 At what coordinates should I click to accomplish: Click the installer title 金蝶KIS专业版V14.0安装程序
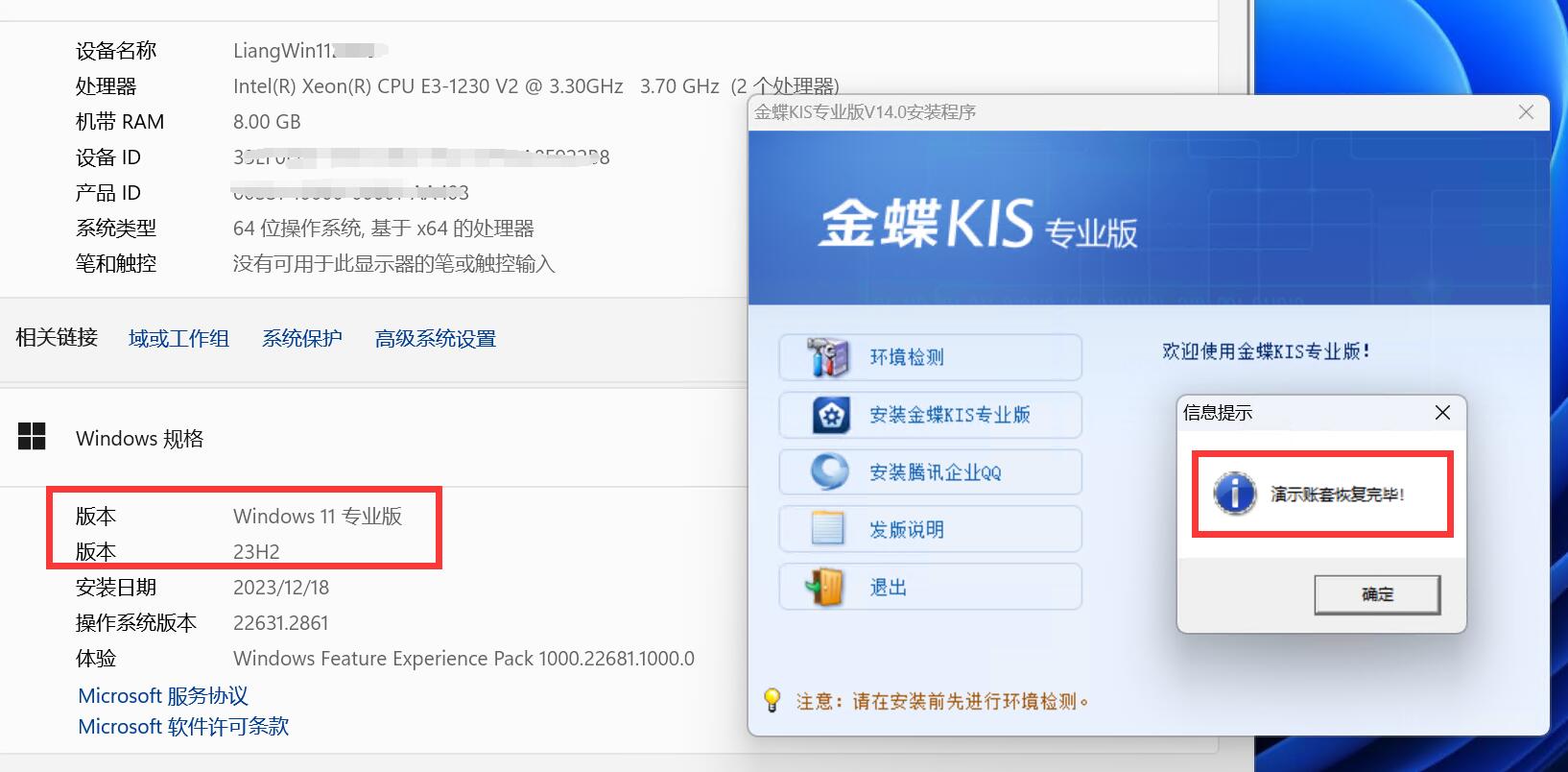(865, 111)
